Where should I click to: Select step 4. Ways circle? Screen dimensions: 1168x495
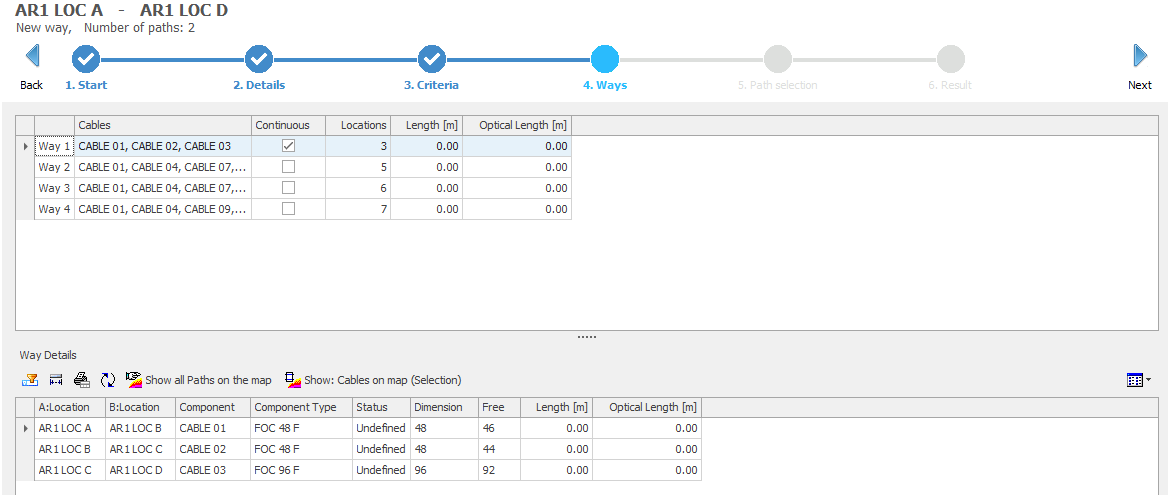(605, 58)
